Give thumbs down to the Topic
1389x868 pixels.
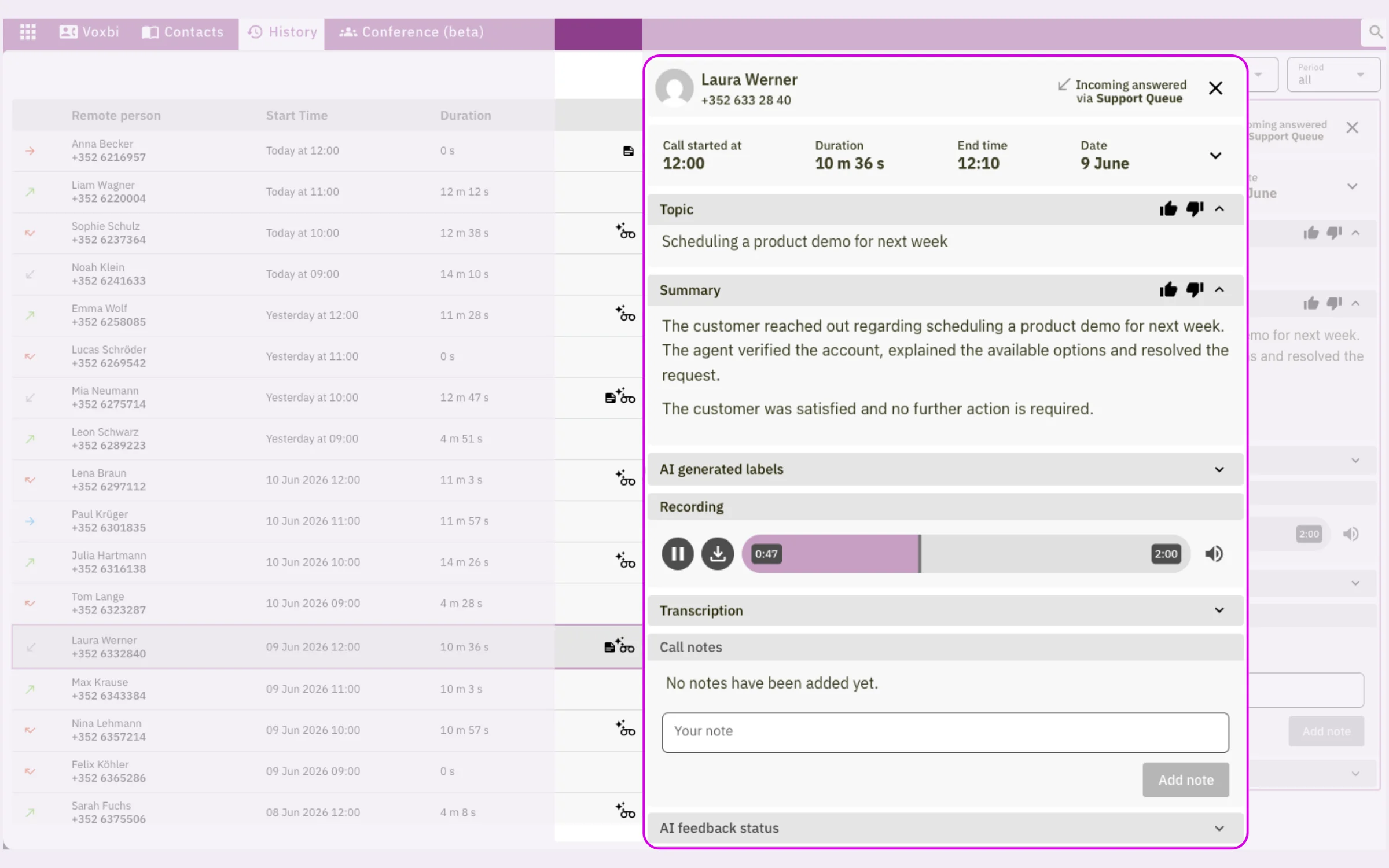(x=1195, y=209)
